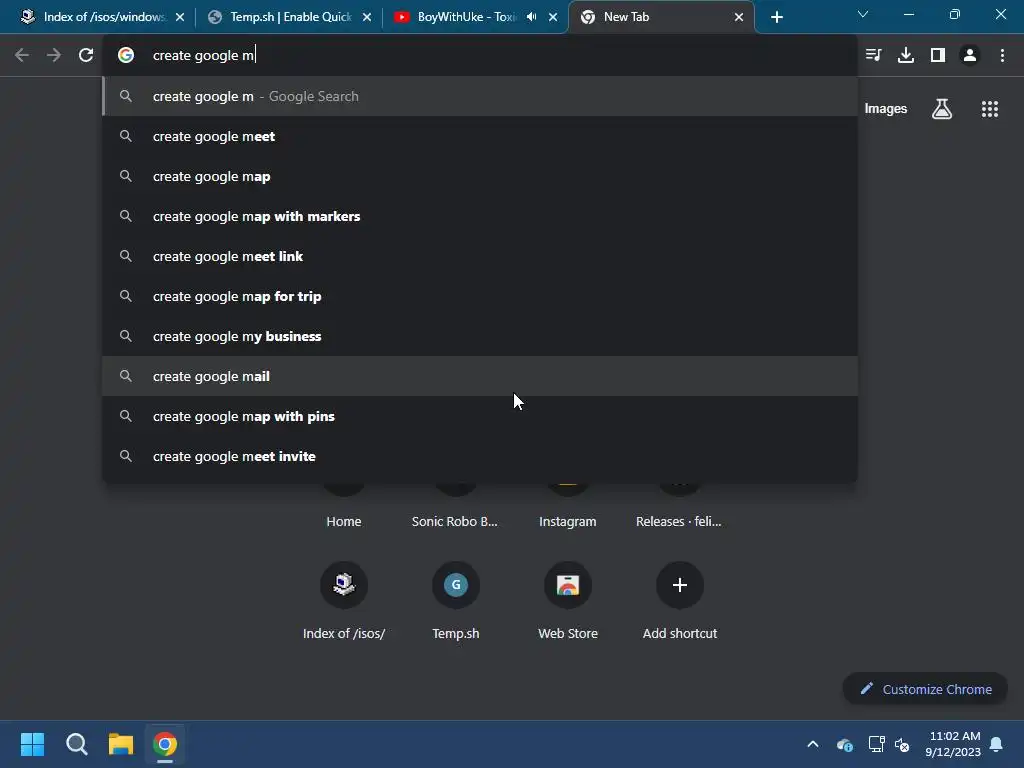Toggle the side panel icon

(x=938, y=56)
